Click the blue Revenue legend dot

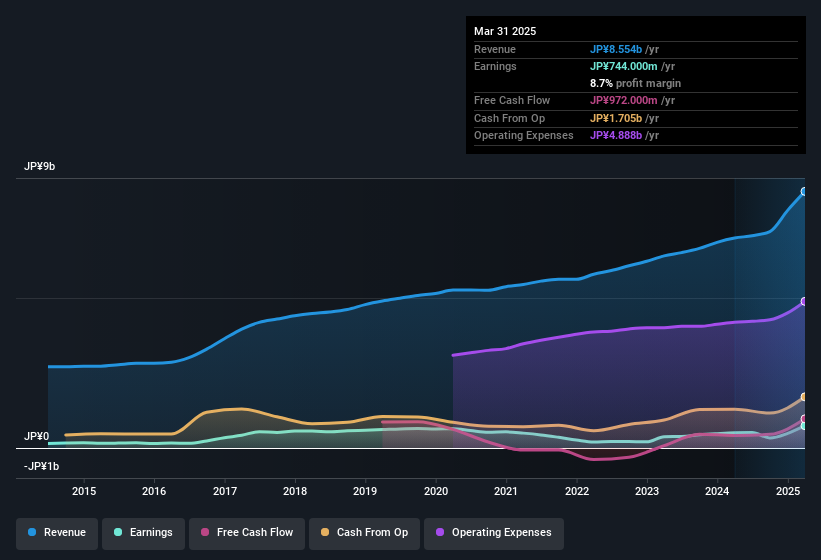(32, 532)
